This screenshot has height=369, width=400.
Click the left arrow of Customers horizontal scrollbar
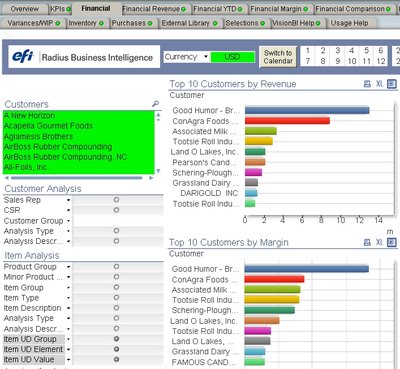point(7,178)
